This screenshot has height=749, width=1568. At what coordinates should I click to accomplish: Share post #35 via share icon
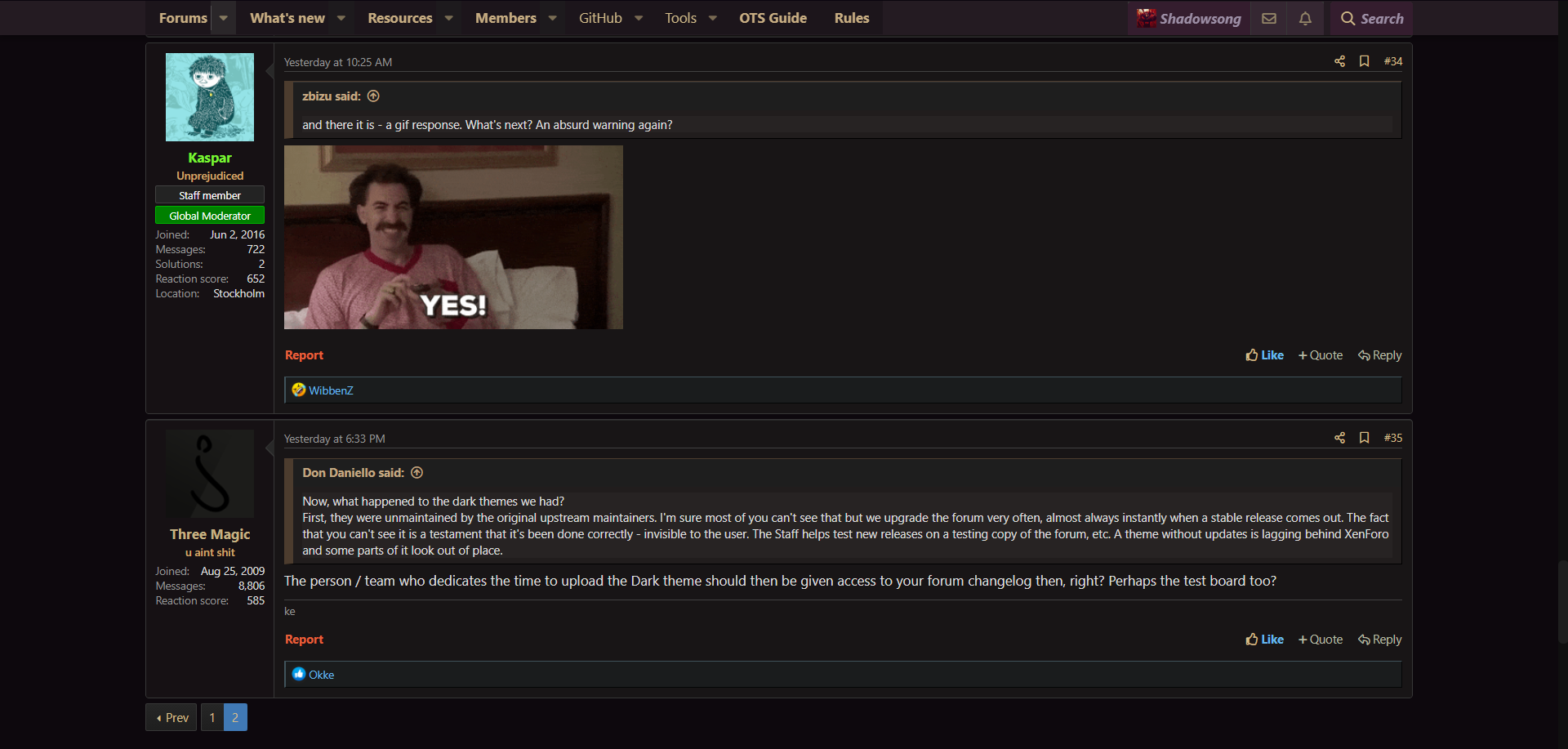point(1339,438)
